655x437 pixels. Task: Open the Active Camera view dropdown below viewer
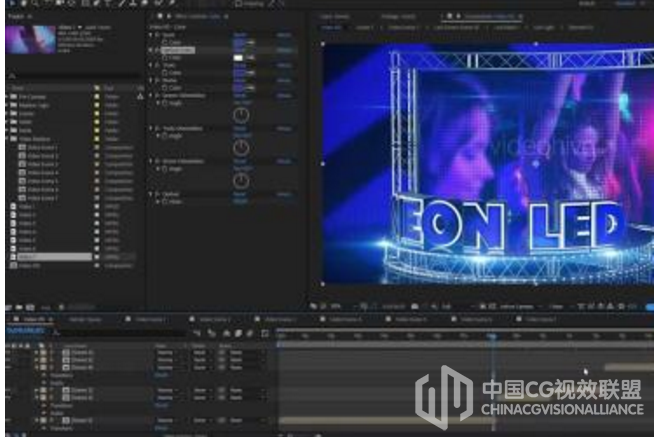tap(519, 307)
